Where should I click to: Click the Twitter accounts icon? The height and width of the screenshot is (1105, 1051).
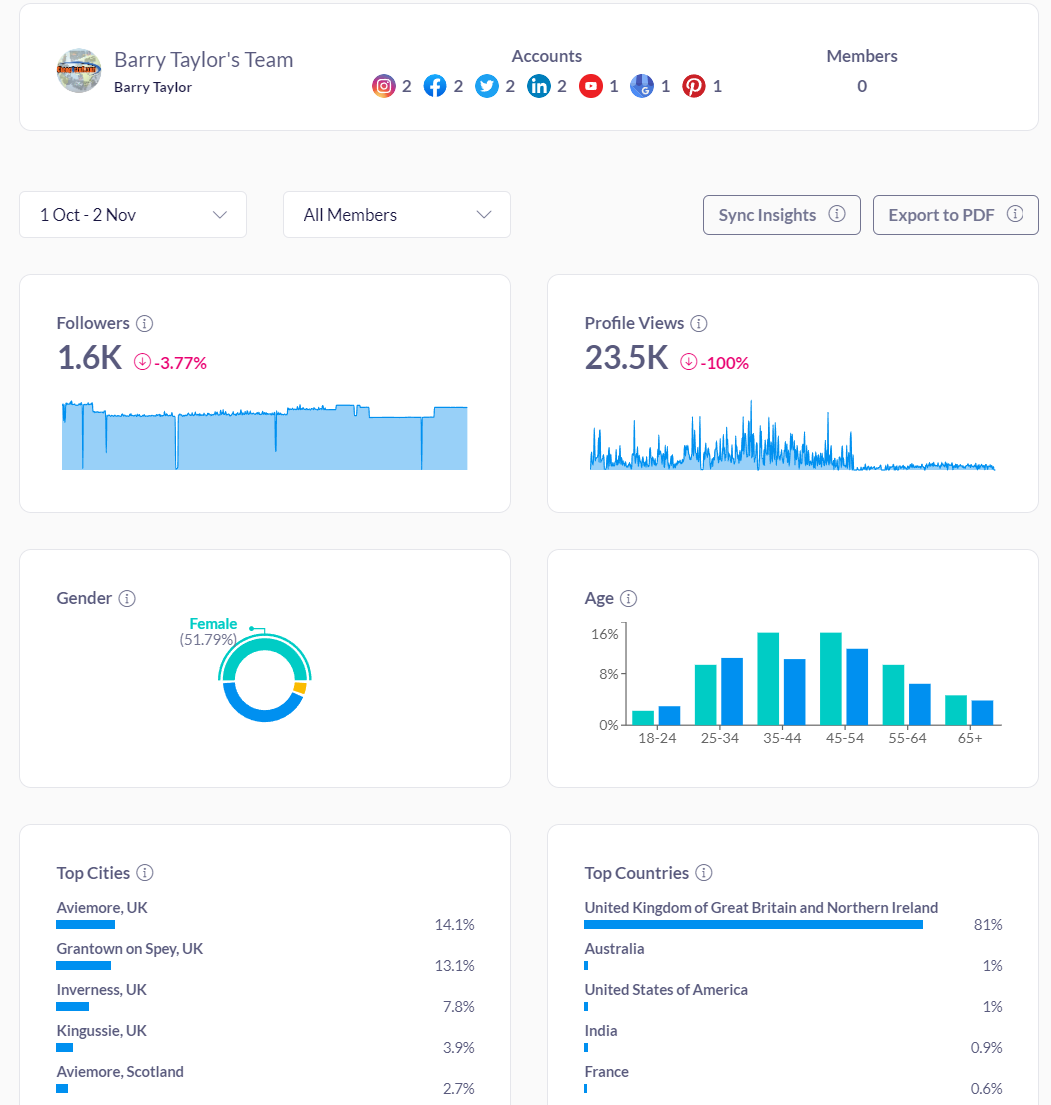(487, 86)
